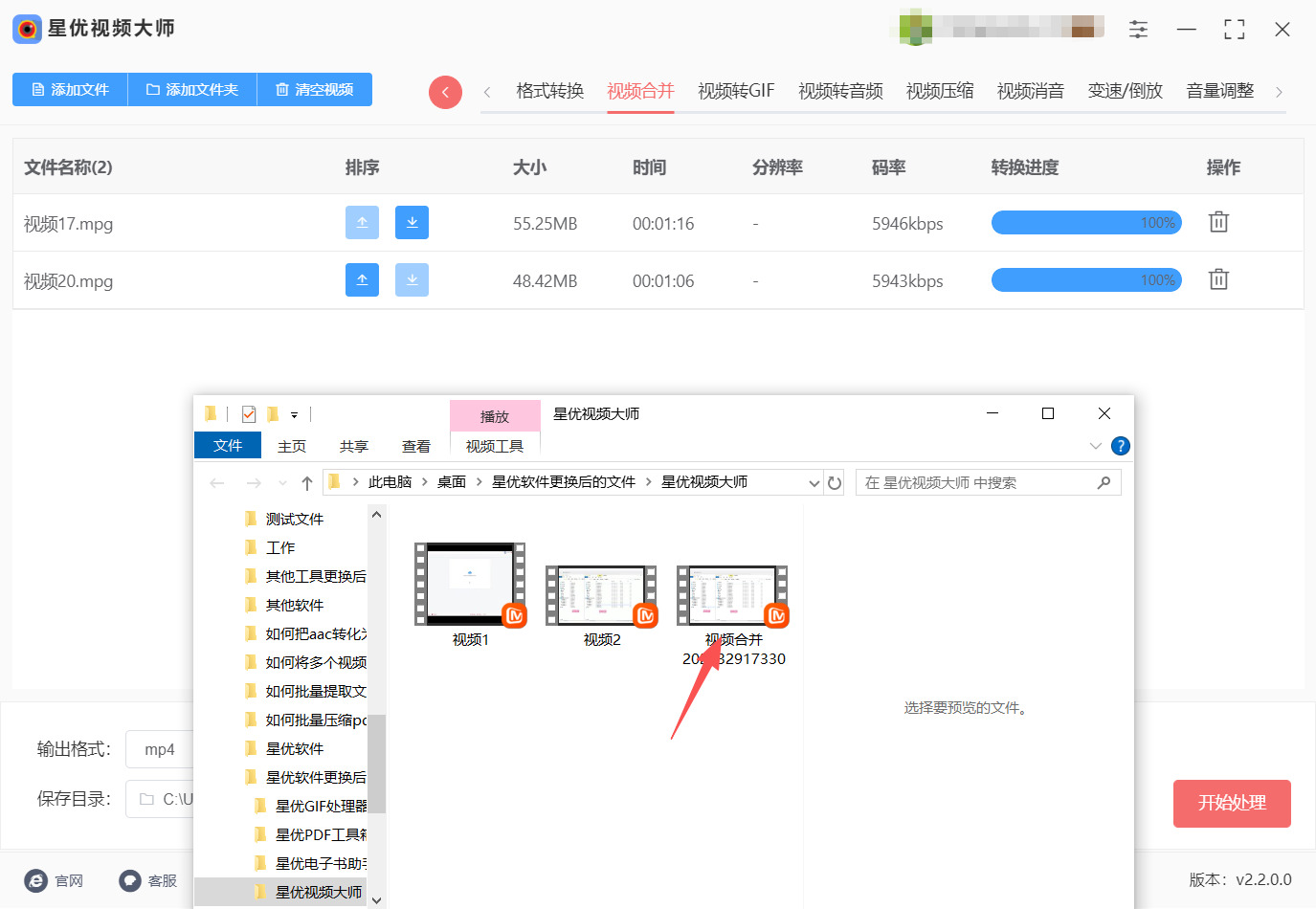
Task: Delete 视频17.mpg from the list
Action: (x=1217, y=222)
